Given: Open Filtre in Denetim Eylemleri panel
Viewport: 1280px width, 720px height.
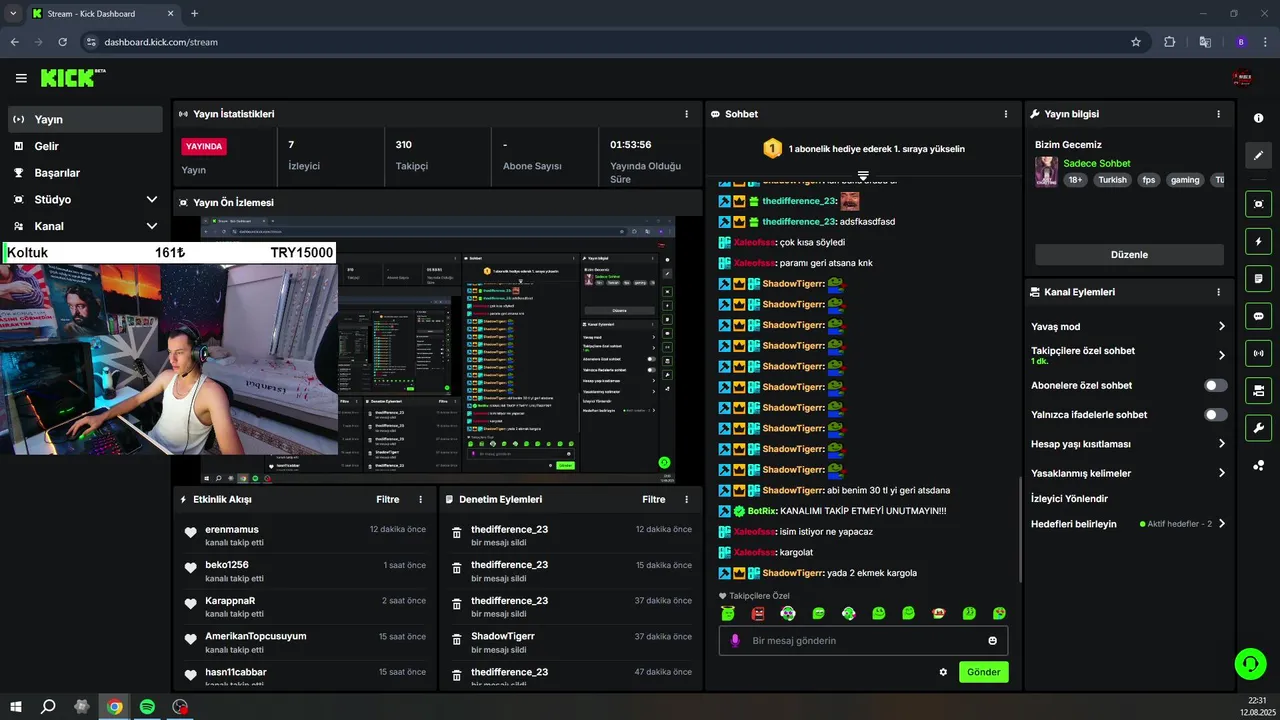Looking at the screenshot, I should click(654, 499).
